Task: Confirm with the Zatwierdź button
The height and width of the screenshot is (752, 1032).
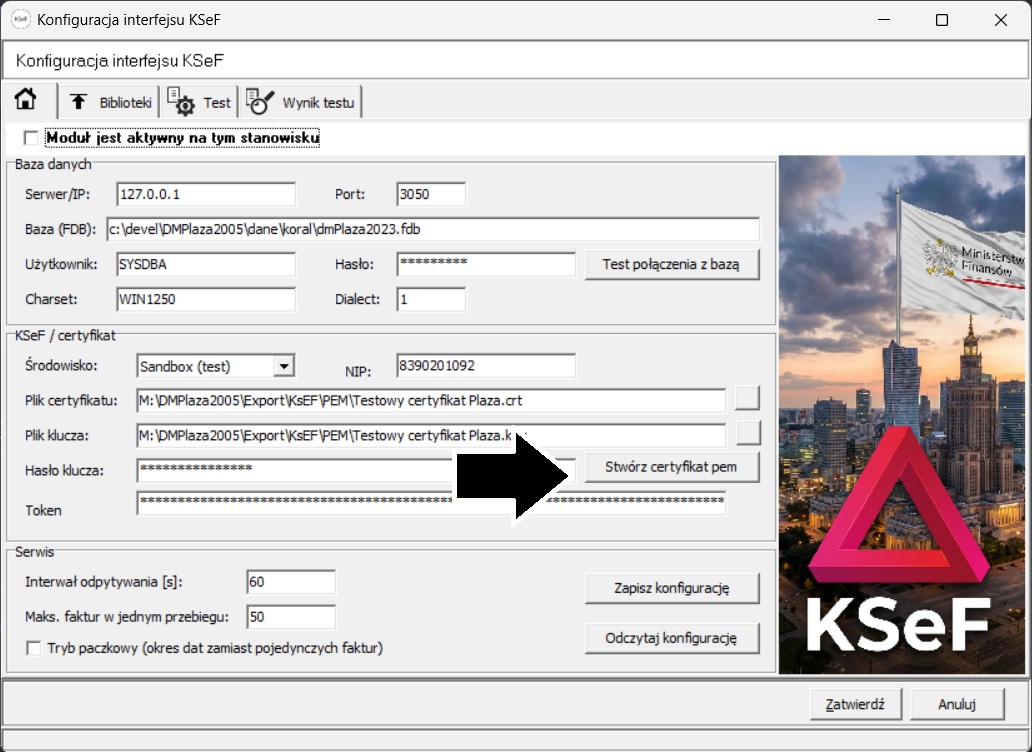Action: click(855, 704)
